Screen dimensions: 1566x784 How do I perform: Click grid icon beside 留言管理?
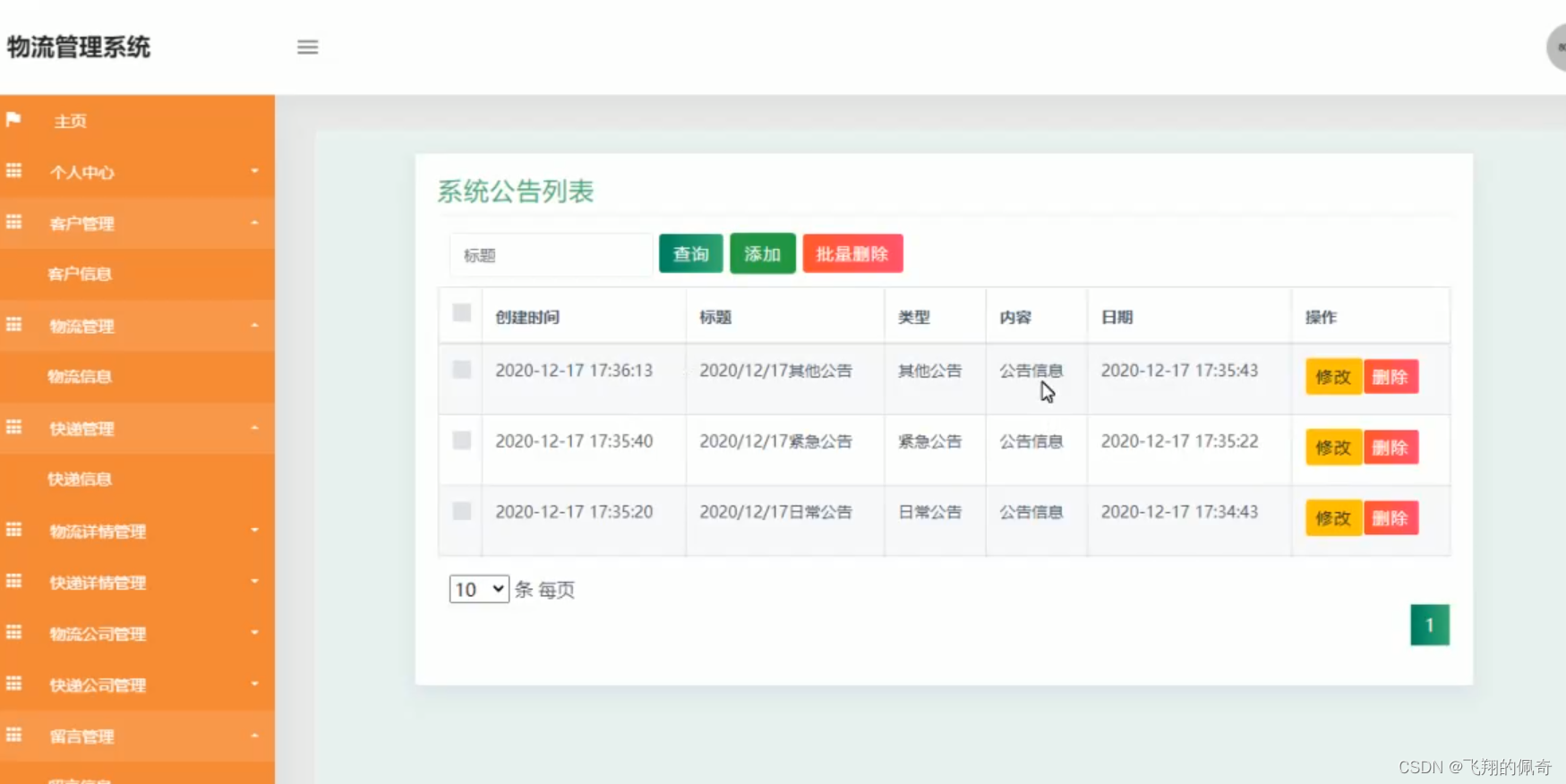[13, 735]
